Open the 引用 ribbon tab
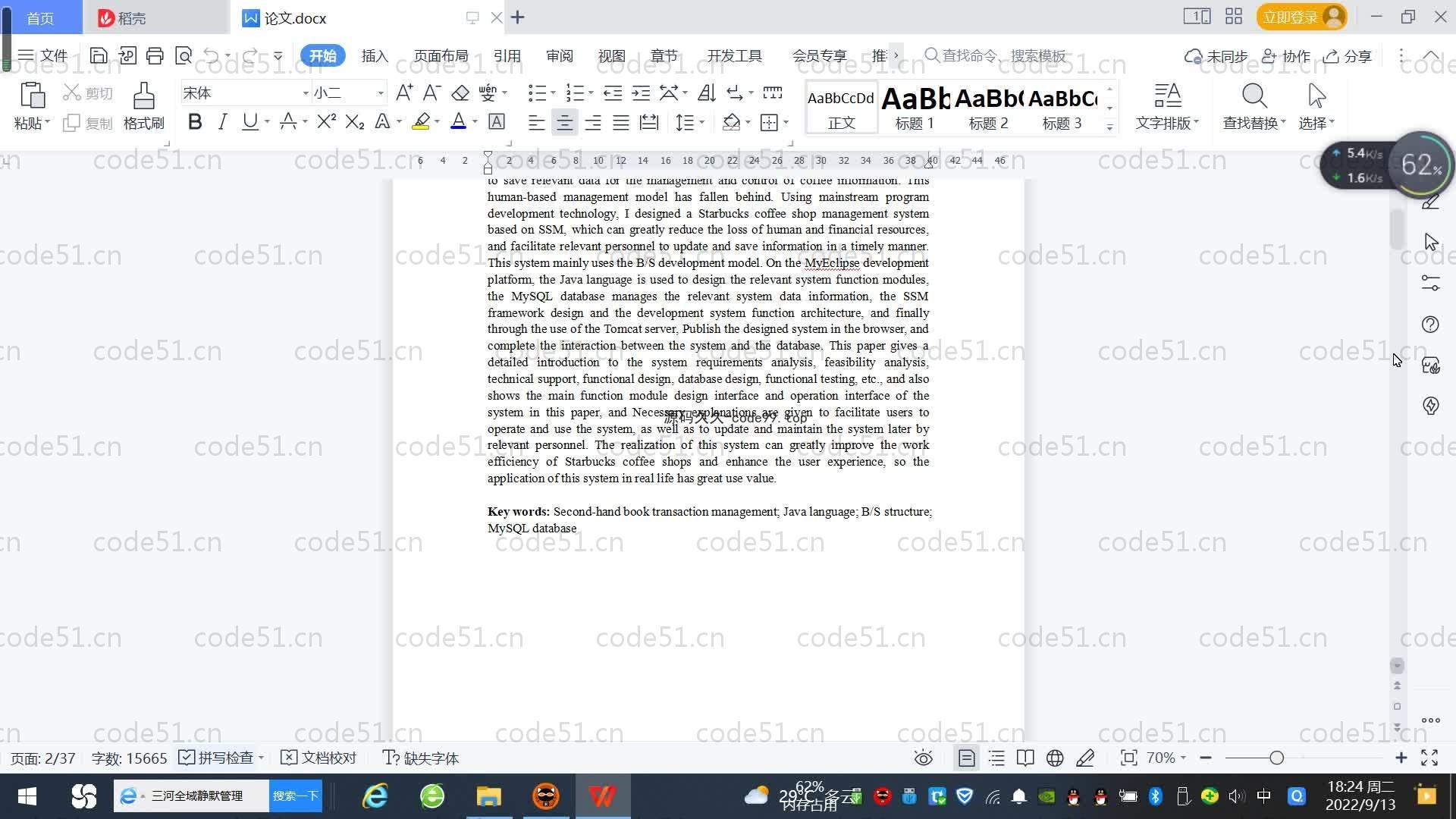The height and width of the screenshot is (819, 1456). tap(507, 56)
